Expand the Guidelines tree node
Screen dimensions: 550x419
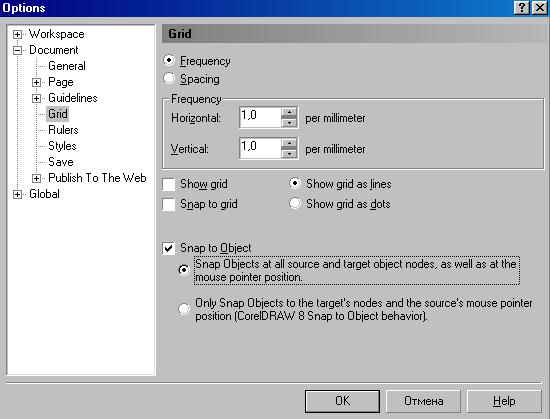click(x=36, y=99)
